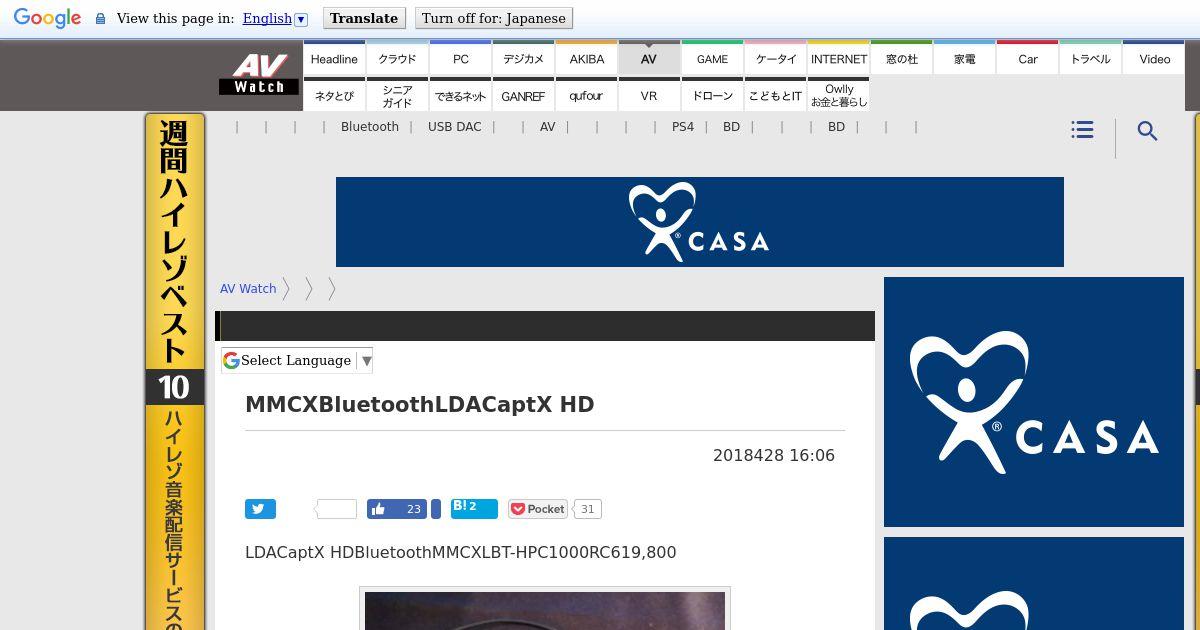Click the Bluetooth topic link
Screen dimensions: 1200x630
(370, 127)
